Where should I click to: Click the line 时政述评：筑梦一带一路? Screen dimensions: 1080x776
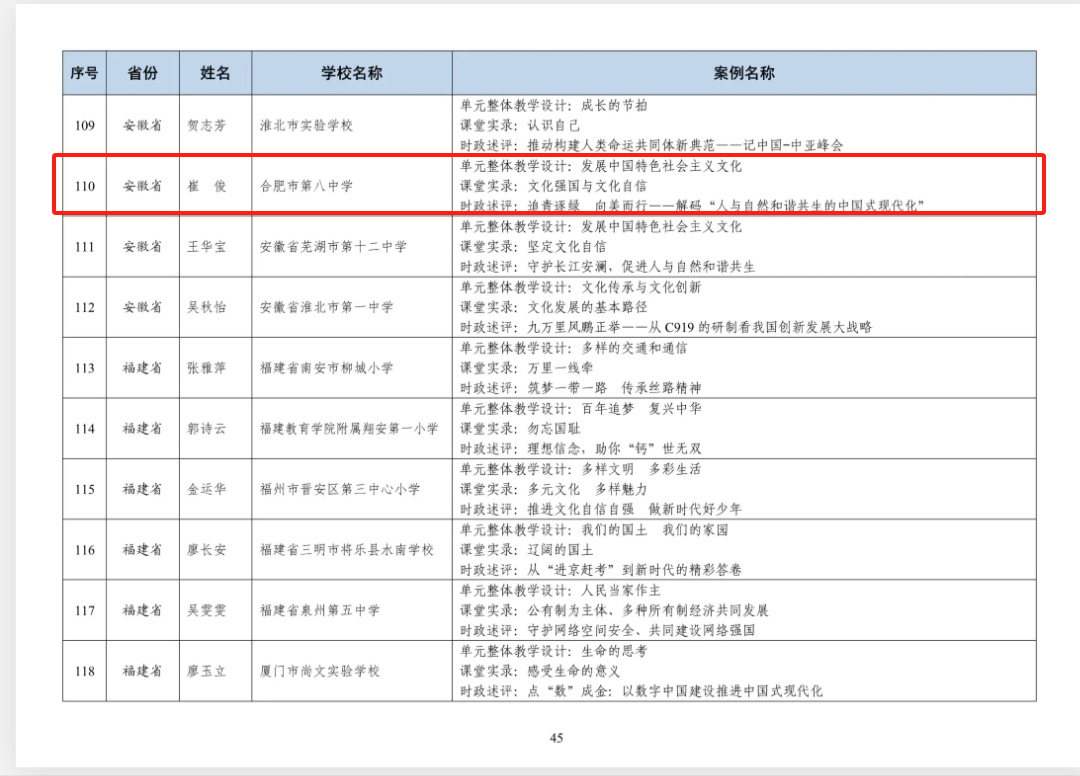point(581,388)
